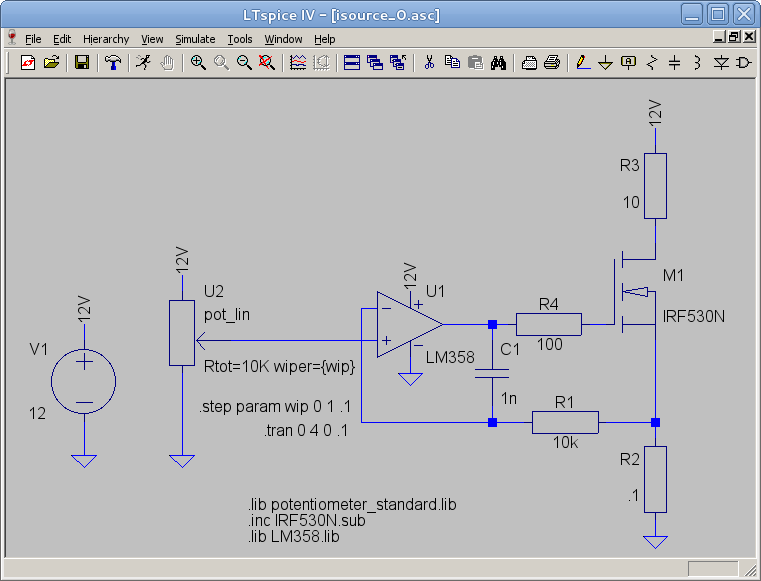
Task: Click the Paste clipboard icon
Action: 475,63
